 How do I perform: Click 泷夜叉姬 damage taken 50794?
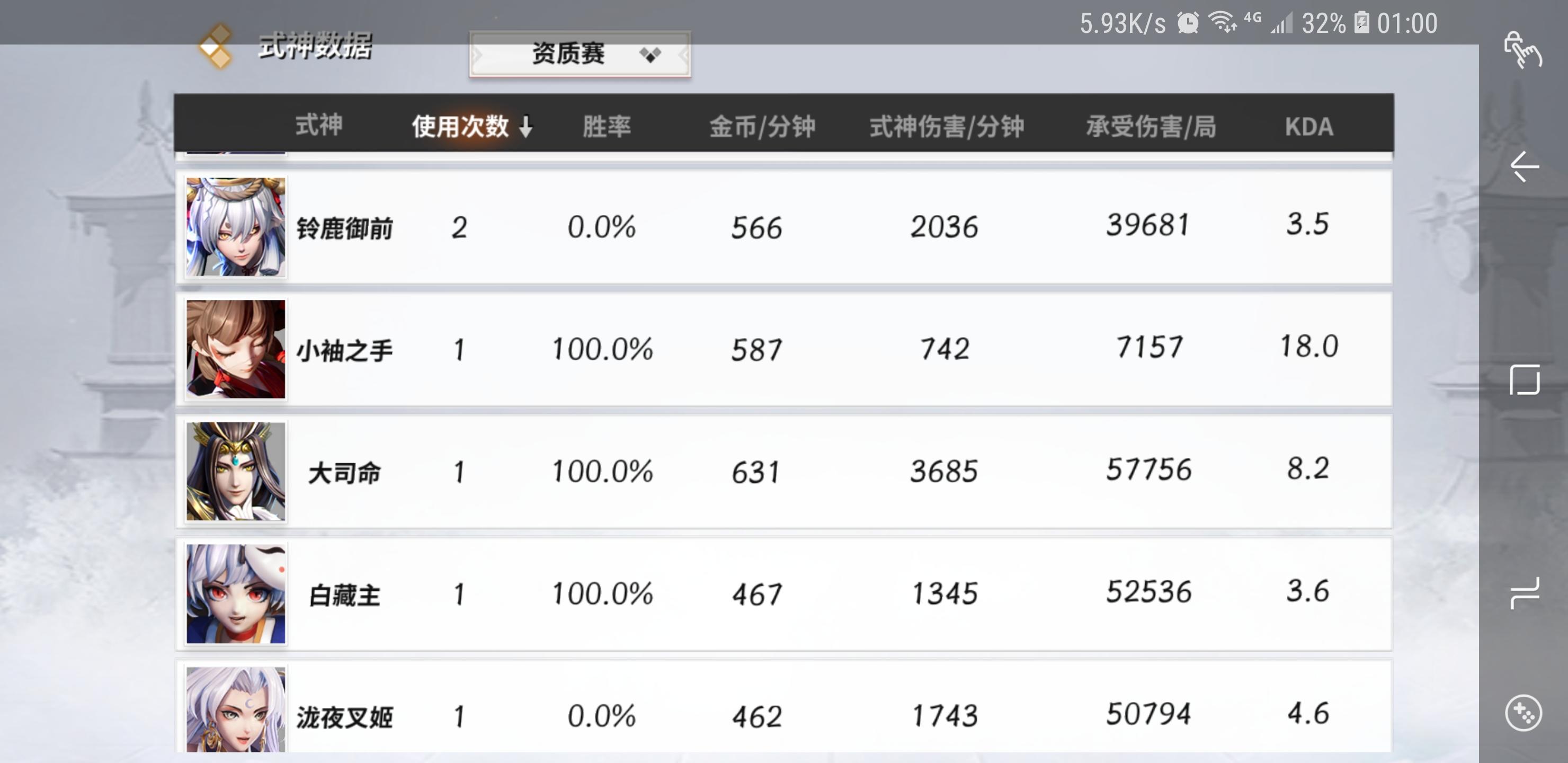point(1148,714)
